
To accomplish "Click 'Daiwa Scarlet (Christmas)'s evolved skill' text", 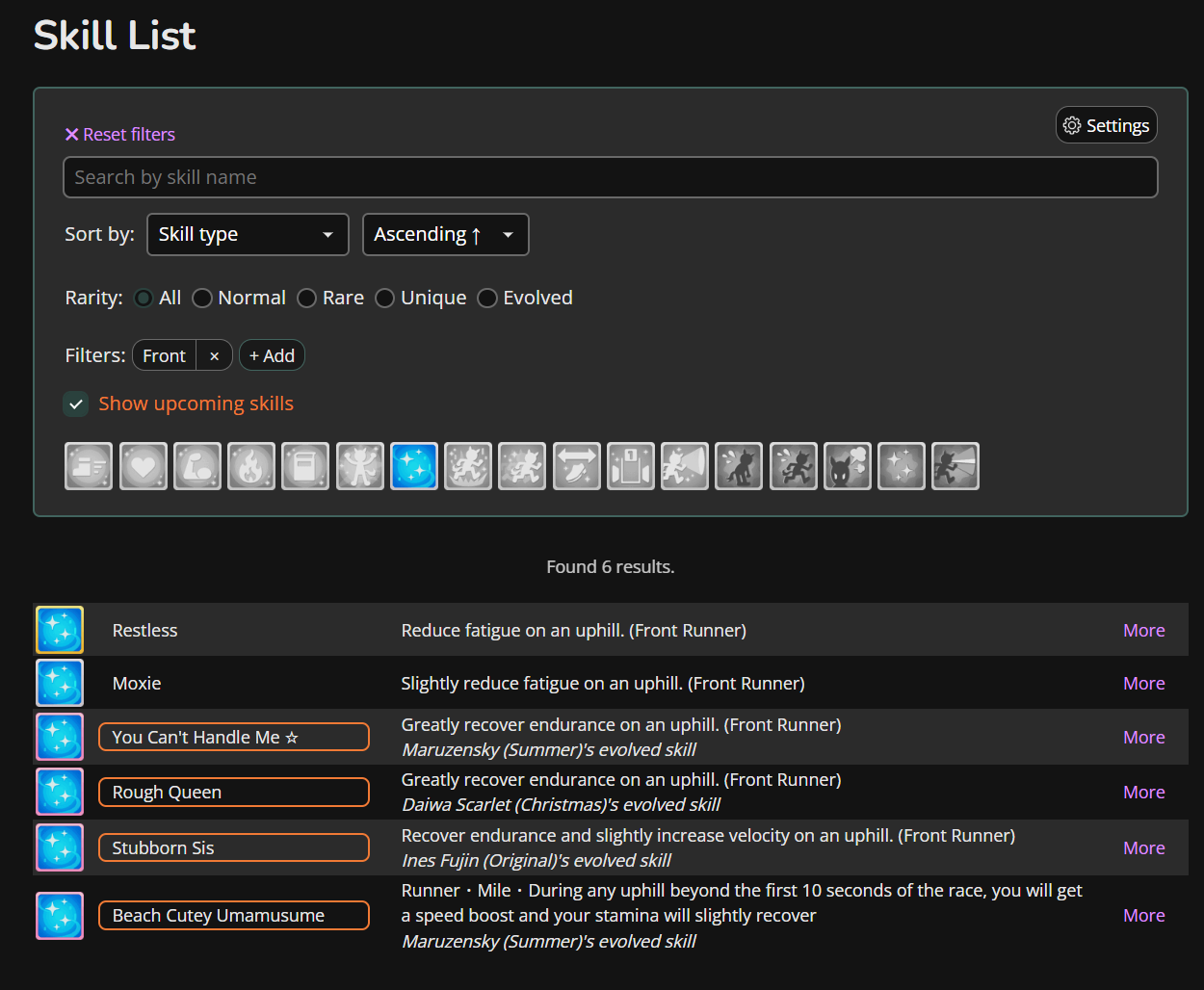I will (561, 804).
